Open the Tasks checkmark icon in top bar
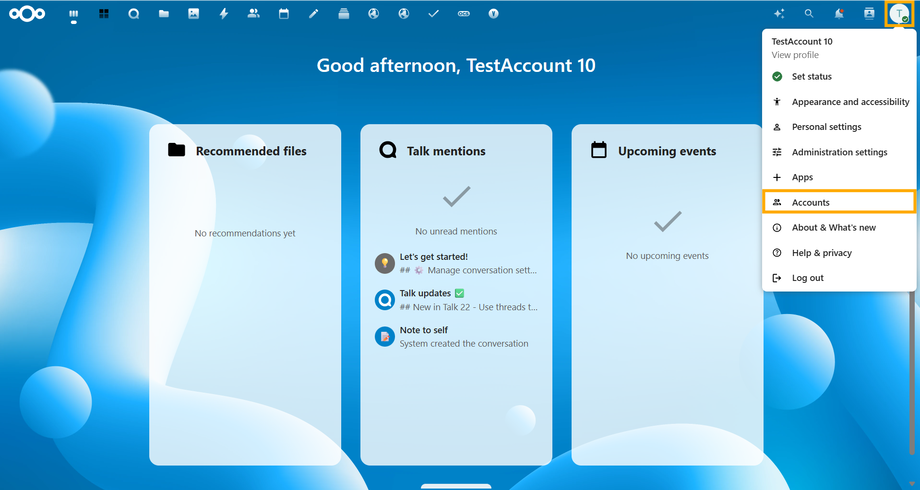This screenshot has height=490, width=920. pyautogui.click(x=434, y=13)
